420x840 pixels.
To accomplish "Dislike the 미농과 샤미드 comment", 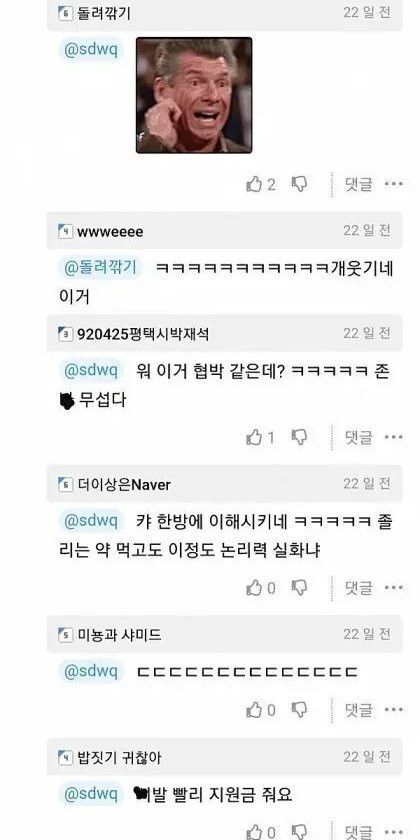I will tap(299, 710).
